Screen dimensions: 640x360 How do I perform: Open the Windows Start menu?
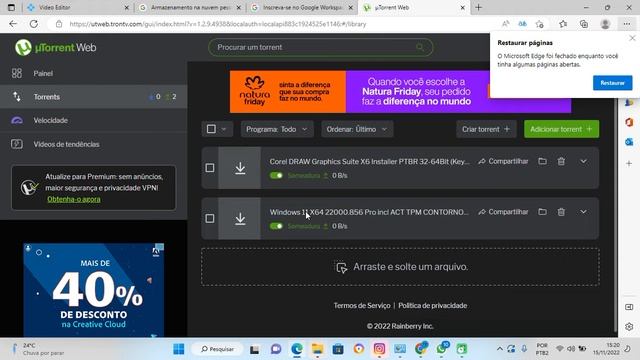click(x=179, y=349)
